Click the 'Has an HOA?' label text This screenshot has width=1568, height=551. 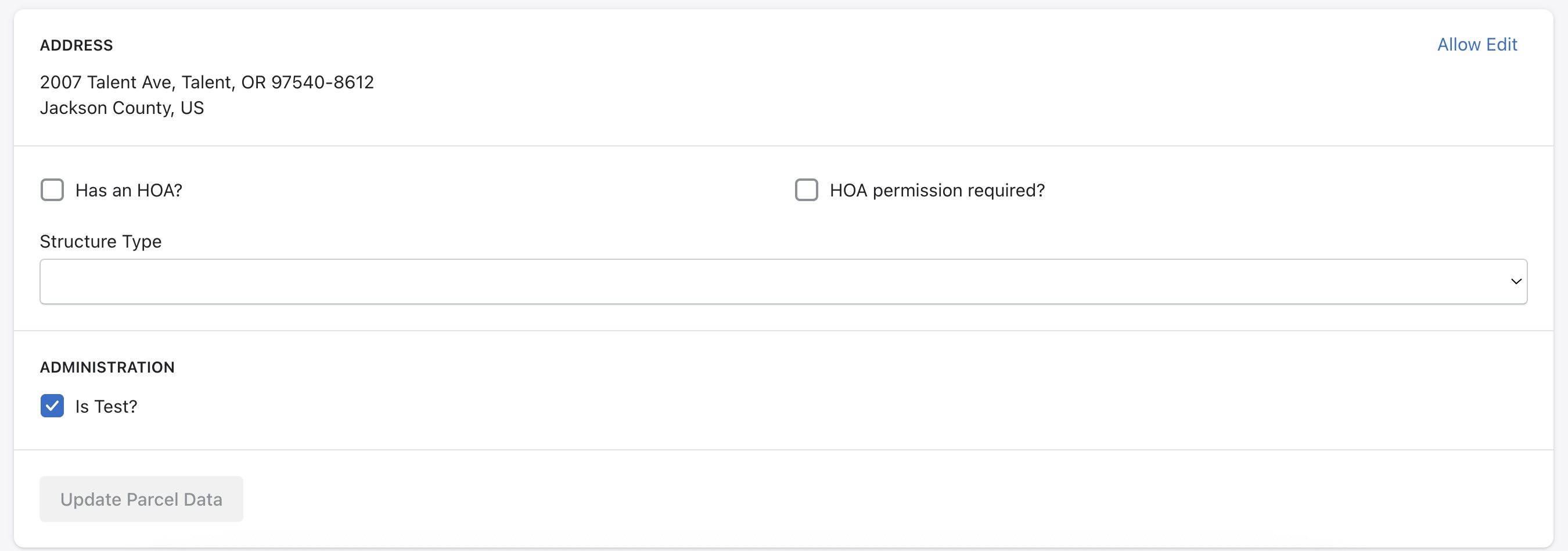[x=128, y=191]
